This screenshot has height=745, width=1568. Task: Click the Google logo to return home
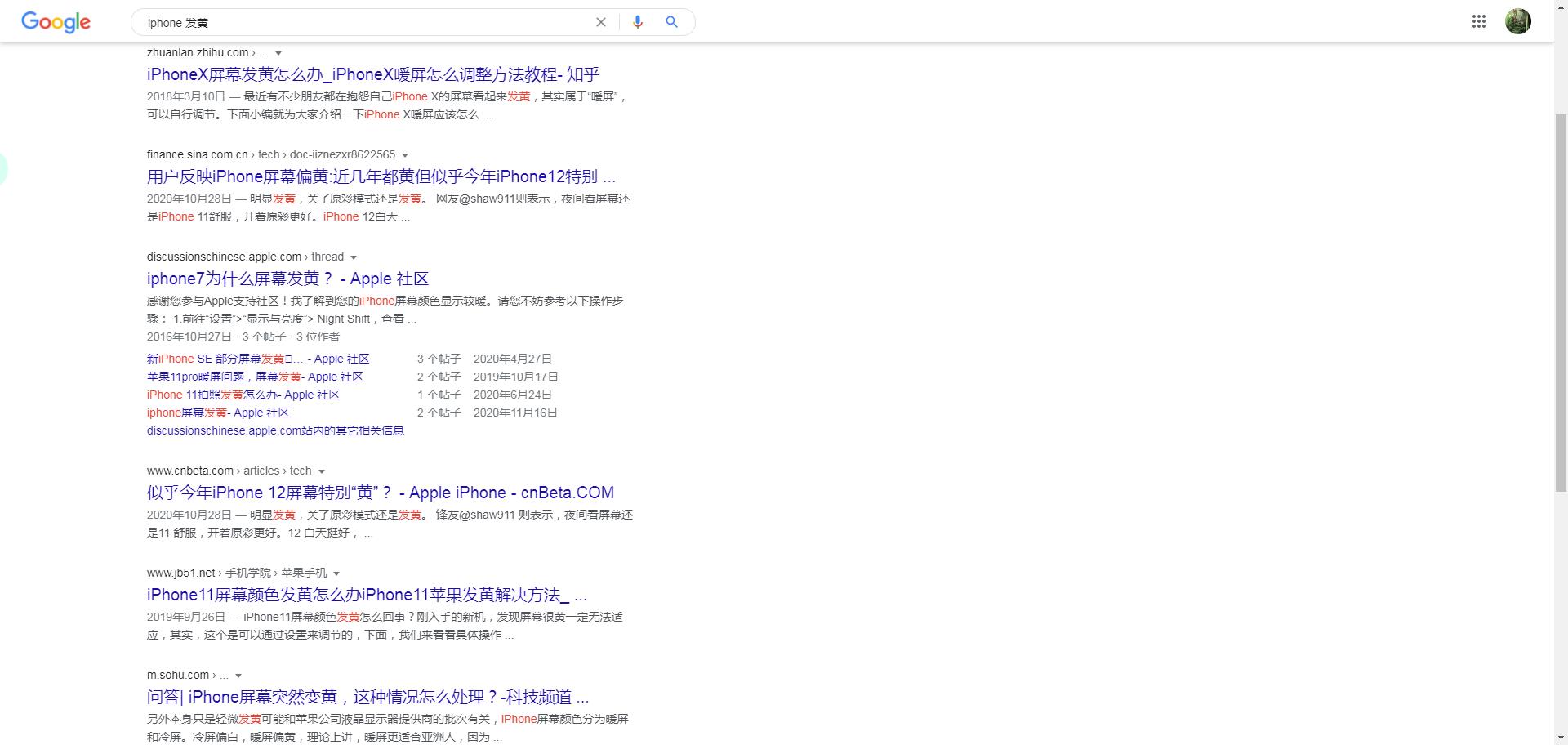point(55,22)
